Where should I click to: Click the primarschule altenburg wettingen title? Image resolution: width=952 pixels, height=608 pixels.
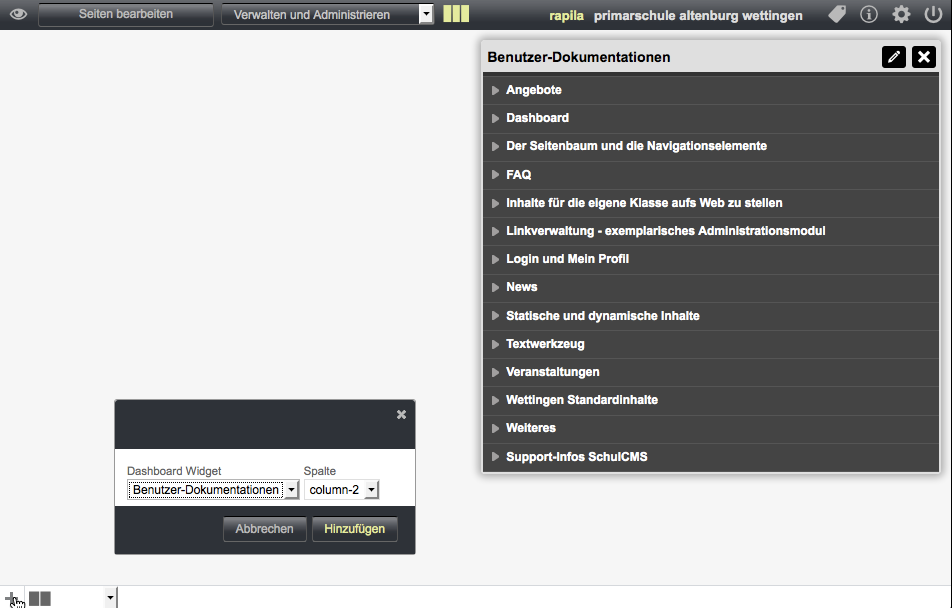698,16
